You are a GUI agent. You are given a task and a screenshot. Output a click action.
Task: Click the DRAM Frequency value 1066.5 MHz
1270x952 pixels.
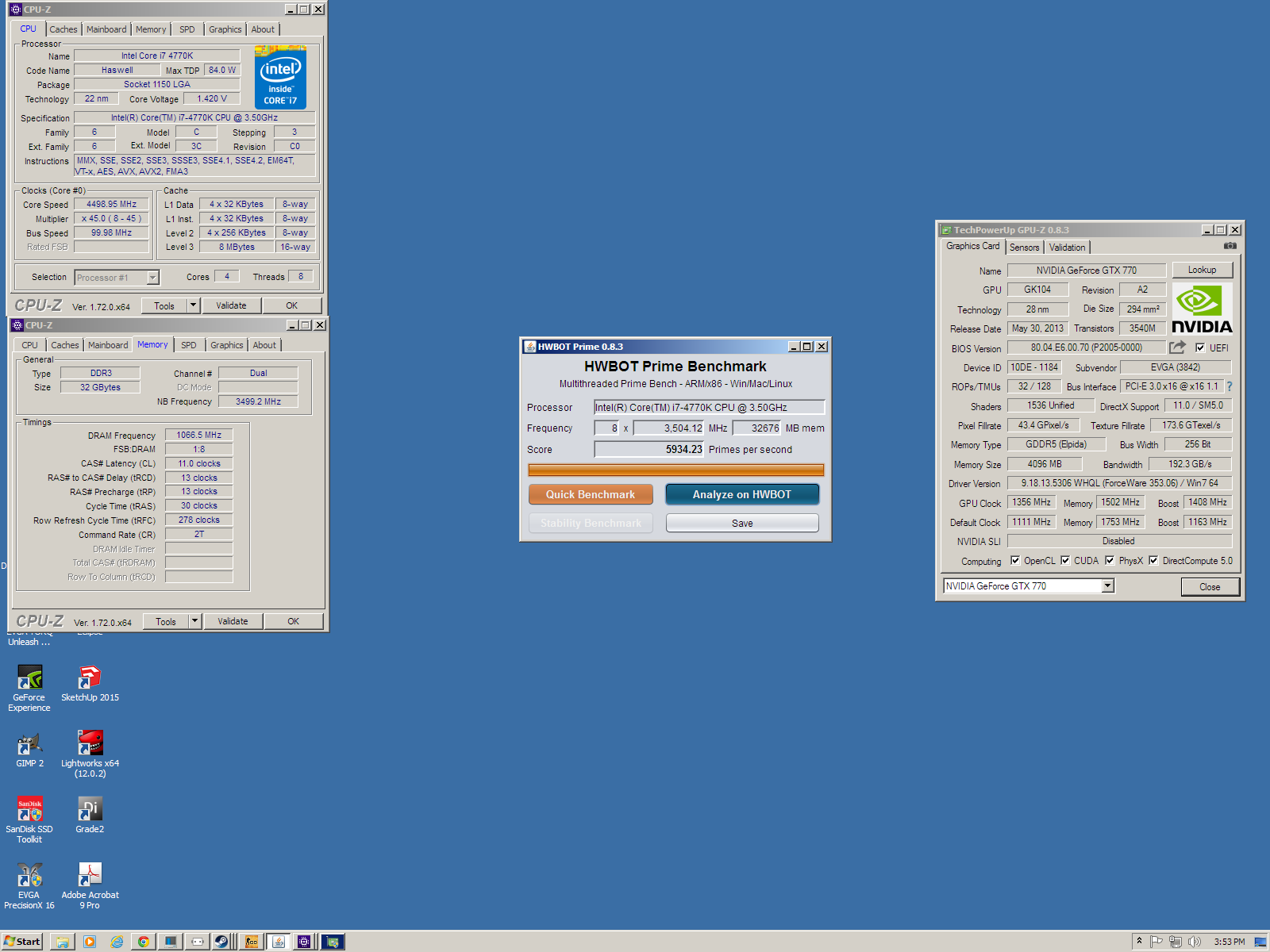(x=199, y=435)
